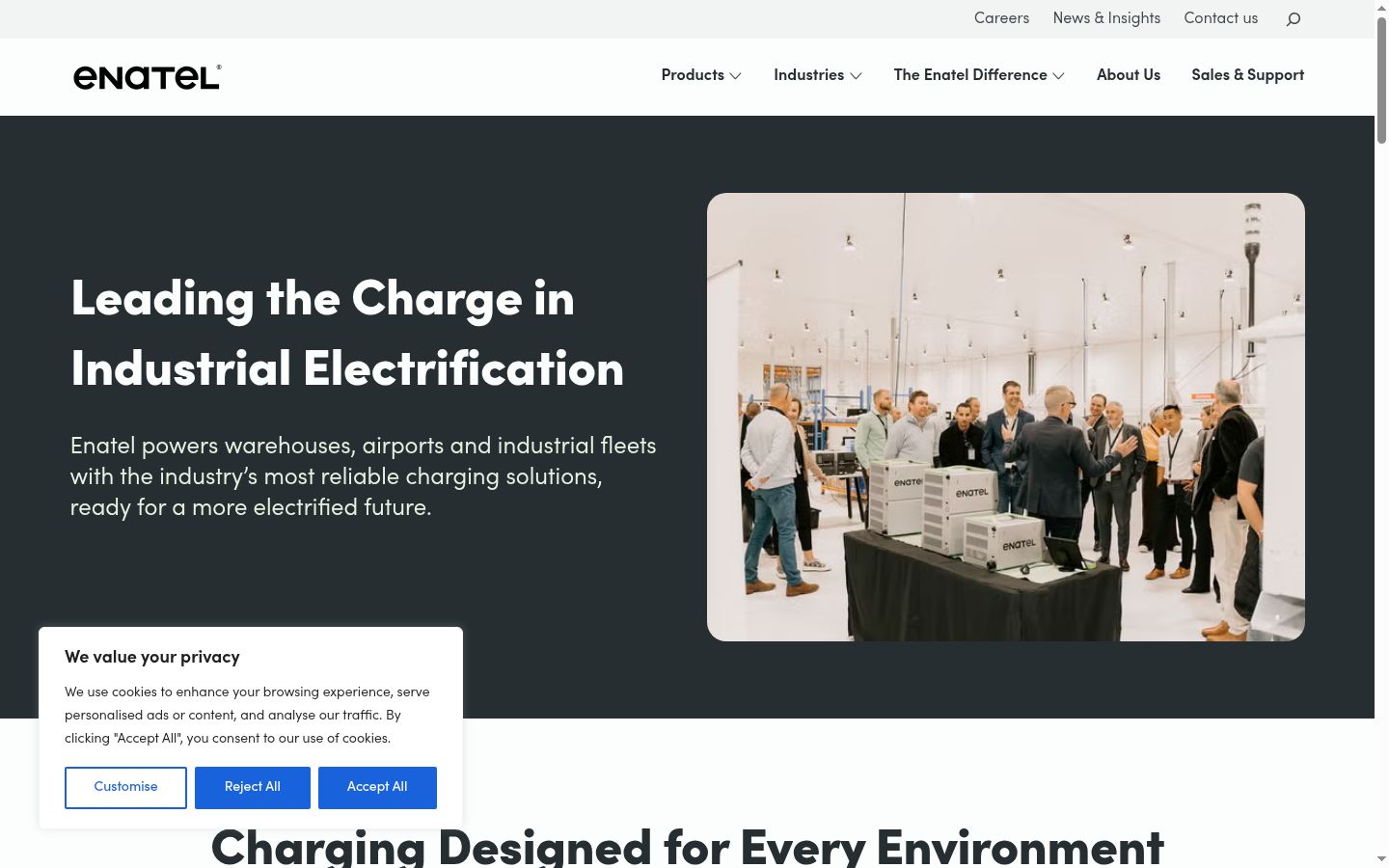The image size is (1389, 868).
Task: Click the Enatel logo
Action: tap(148, 77)
